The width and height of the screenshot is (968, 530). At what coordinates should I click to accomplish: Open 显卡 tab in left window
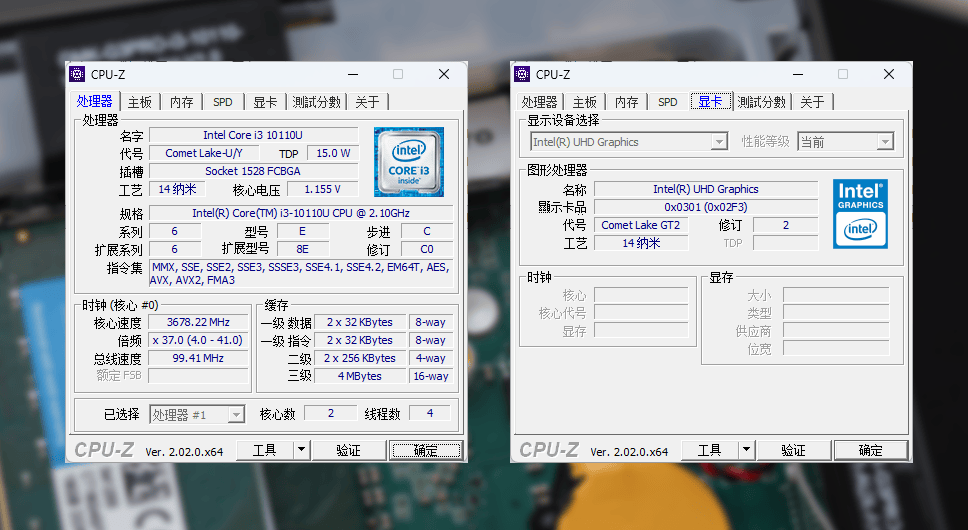(265, 102)
